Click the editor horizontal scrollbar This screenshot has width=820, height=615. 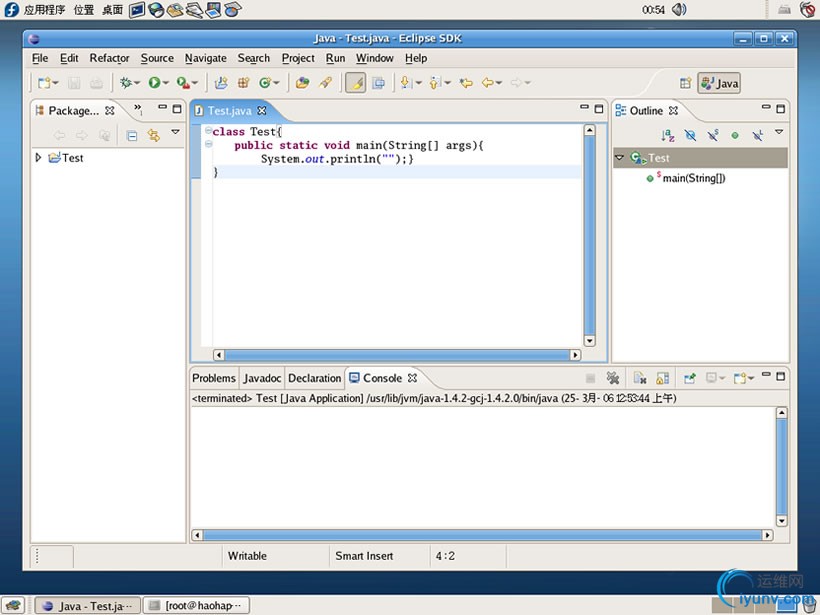397,355
